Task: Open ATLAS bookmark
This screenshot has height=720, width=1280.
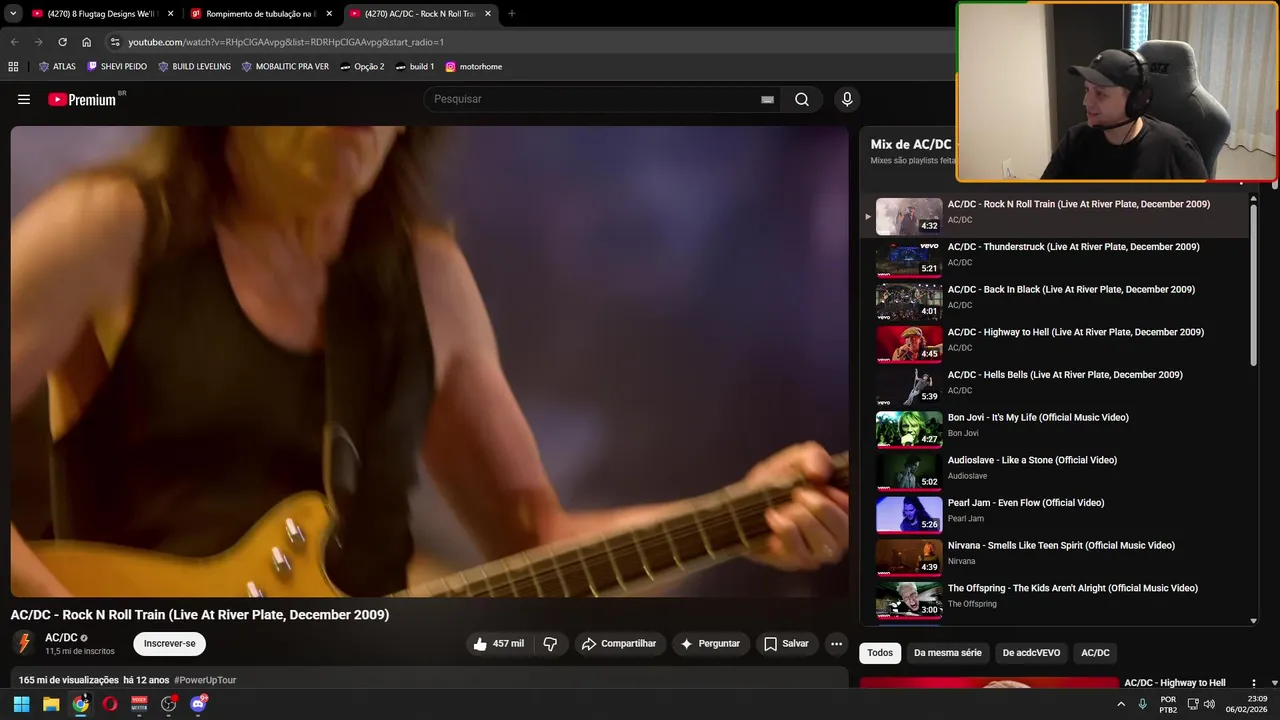Action: coord(57,67)
